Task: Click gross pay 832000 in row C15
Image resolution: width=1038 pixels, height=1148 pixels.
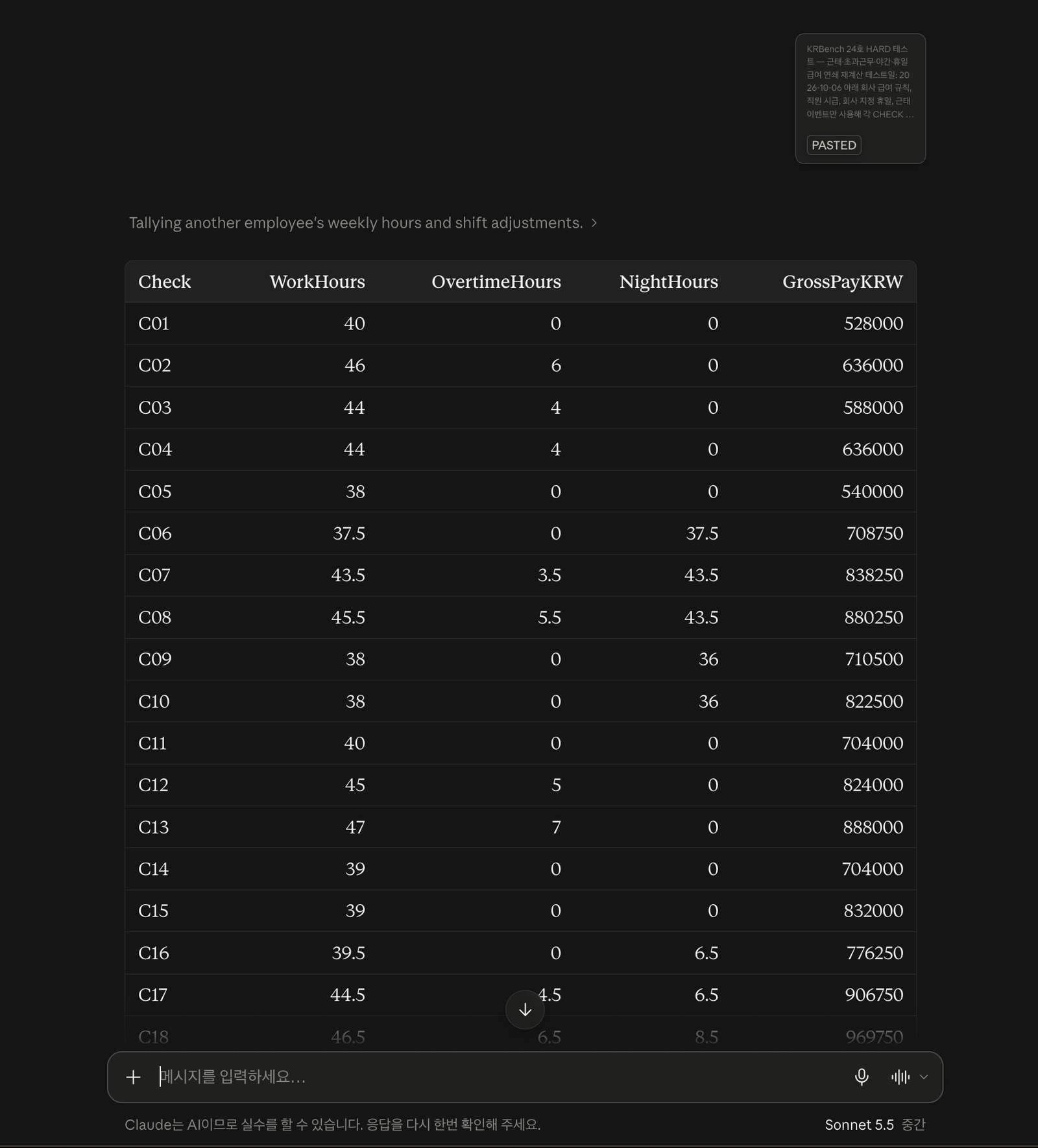Action: 873,911
